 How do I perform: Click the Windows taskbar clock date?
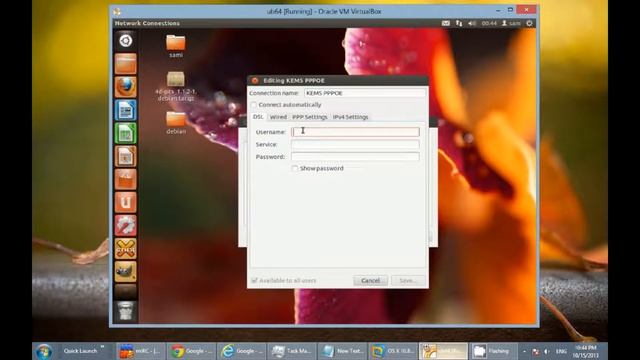pyautogui.click(x=585, y=351)
